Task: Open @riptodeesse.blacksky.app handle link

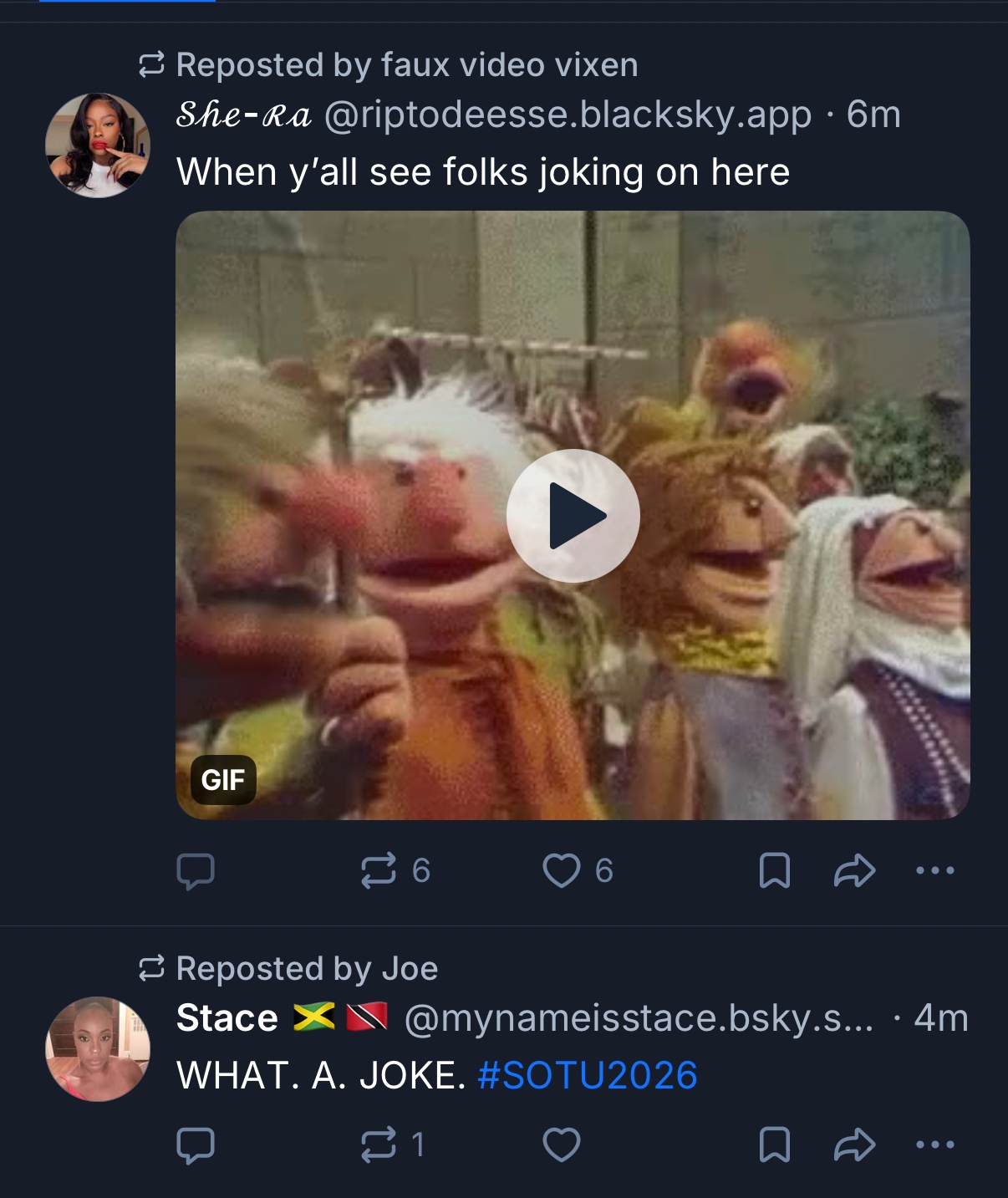Action: 568,115
